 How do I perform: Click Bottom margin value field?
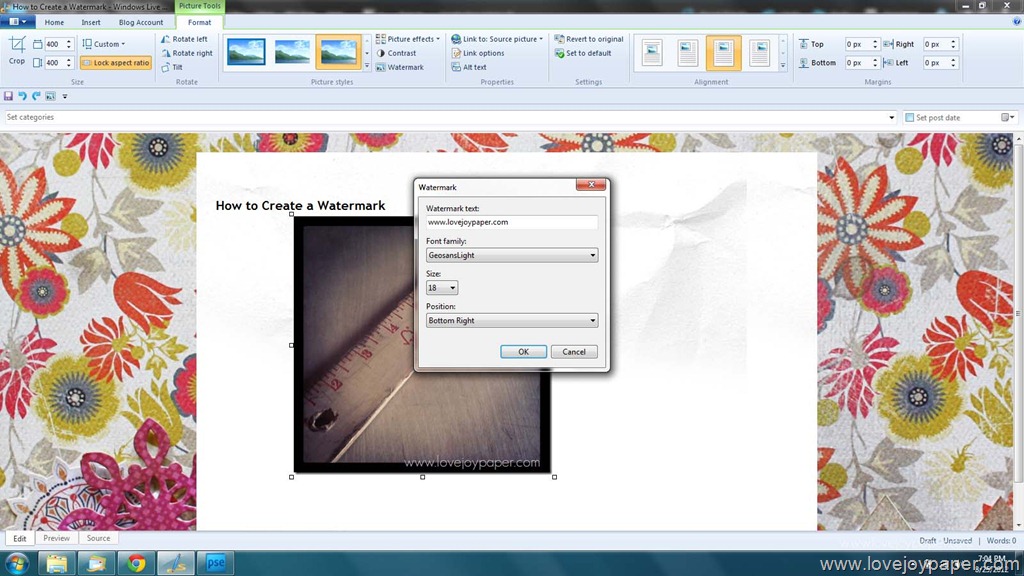click(x=857, y=63)
